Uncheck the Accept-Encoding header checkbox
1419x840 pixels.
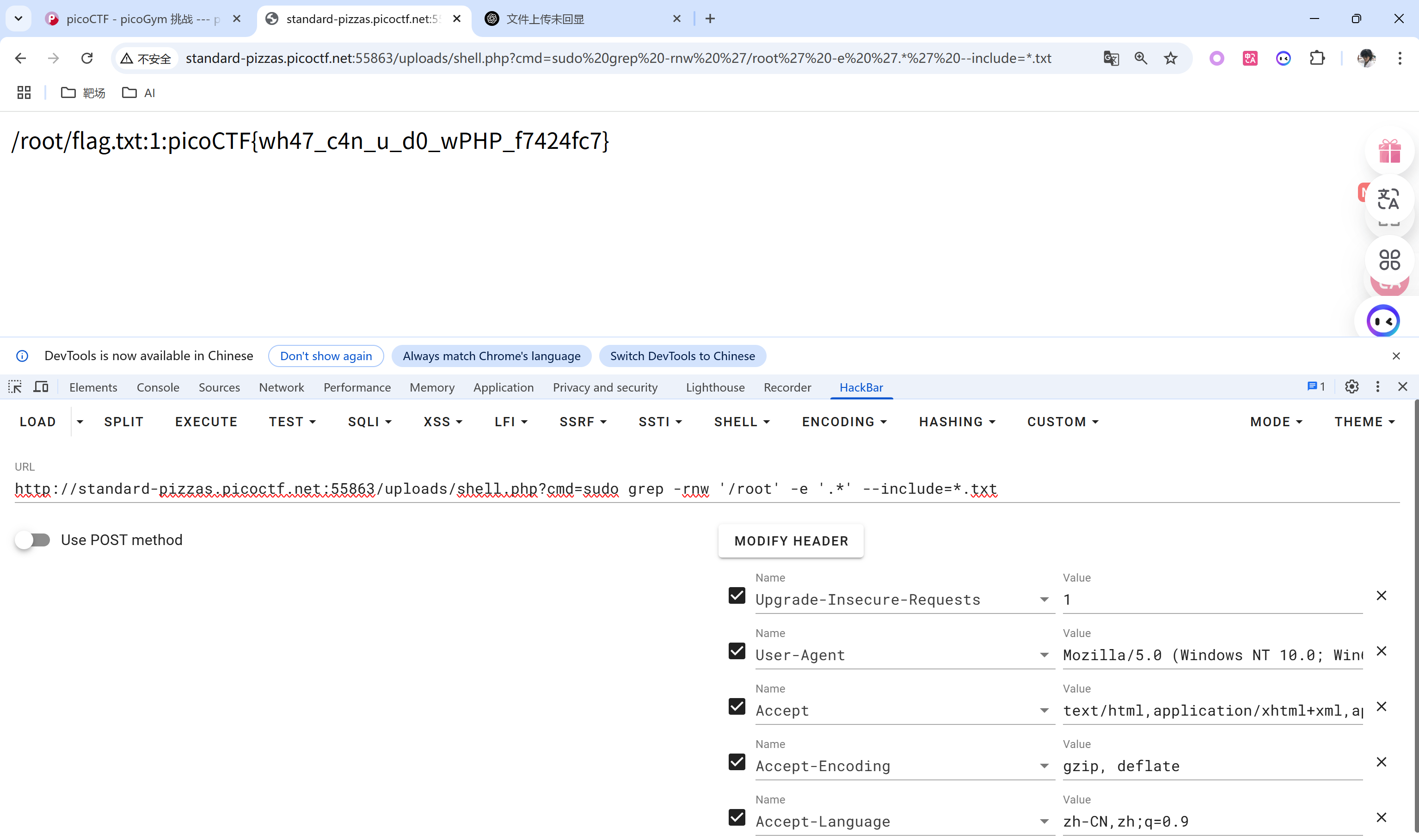[x=737, y=762]
